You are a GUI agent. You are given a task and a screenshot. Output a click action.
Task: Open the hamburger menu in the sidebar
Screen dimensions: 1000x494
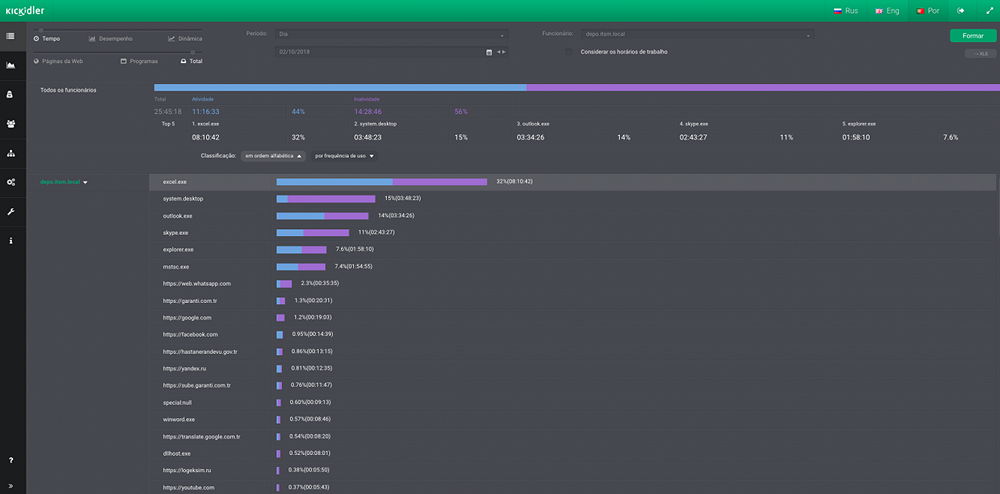coord(11,36)
